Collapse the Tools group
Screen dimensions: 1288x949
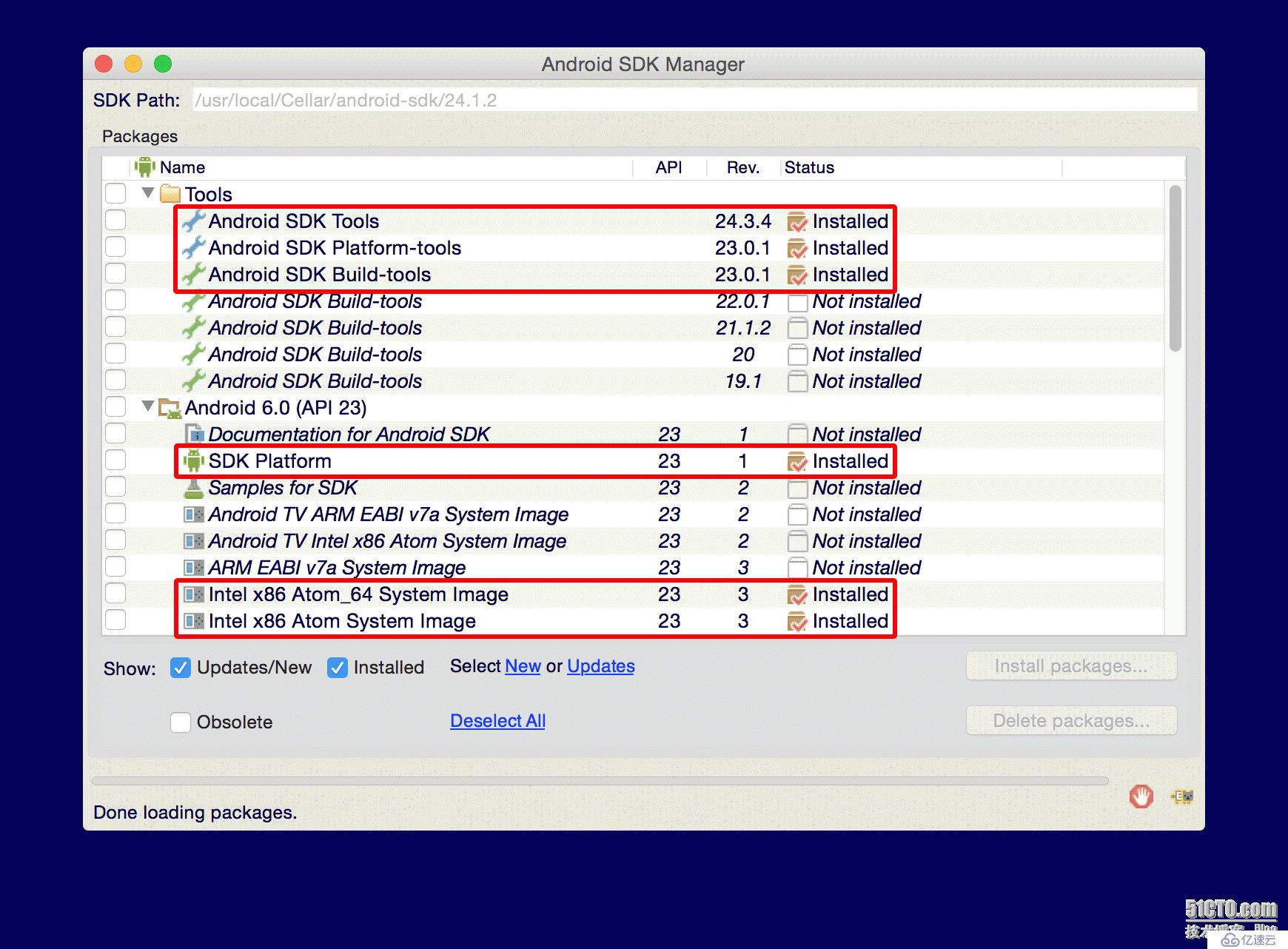pyautogui.click(x=147, y=193)
